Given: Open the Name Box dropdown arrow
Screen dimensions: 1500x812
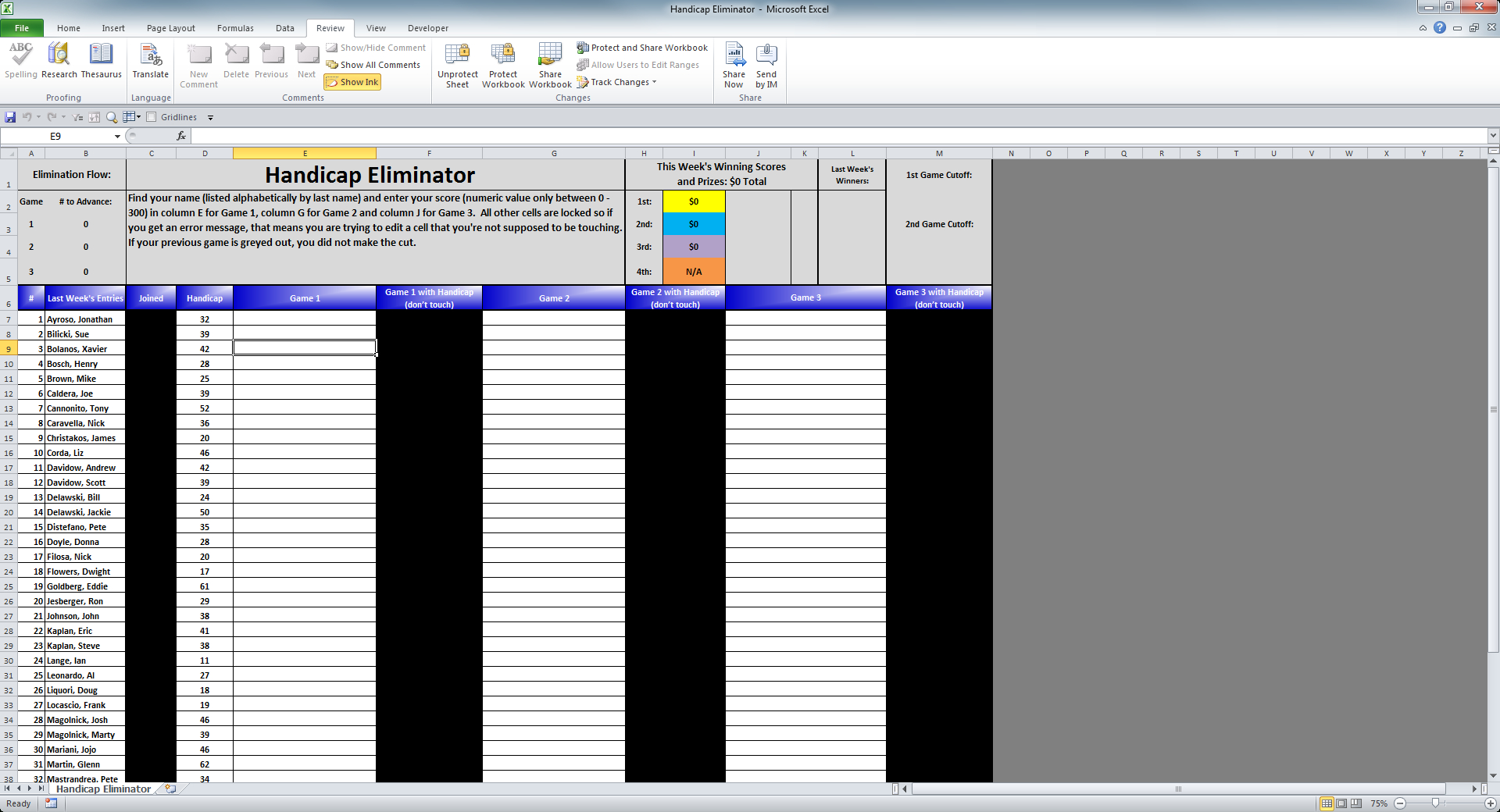Looking at the screenshot, I should tap(117, 137).
